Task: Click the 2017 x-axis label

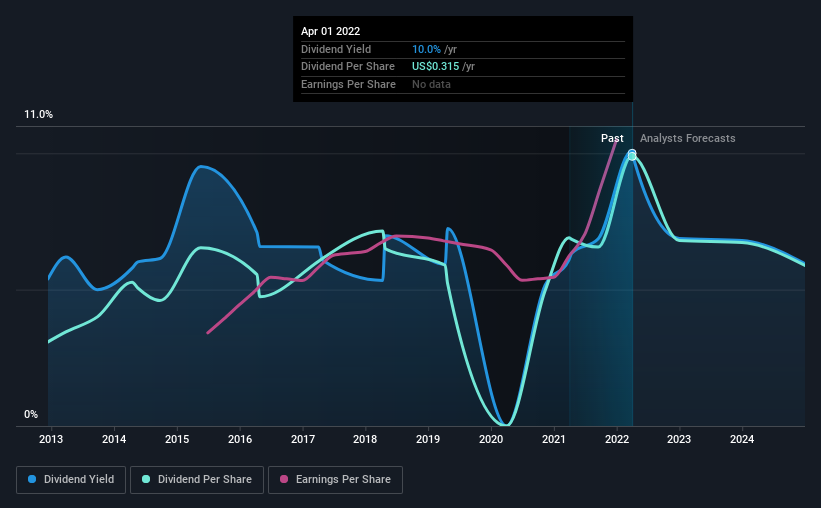Action: [x=303, y=439]
